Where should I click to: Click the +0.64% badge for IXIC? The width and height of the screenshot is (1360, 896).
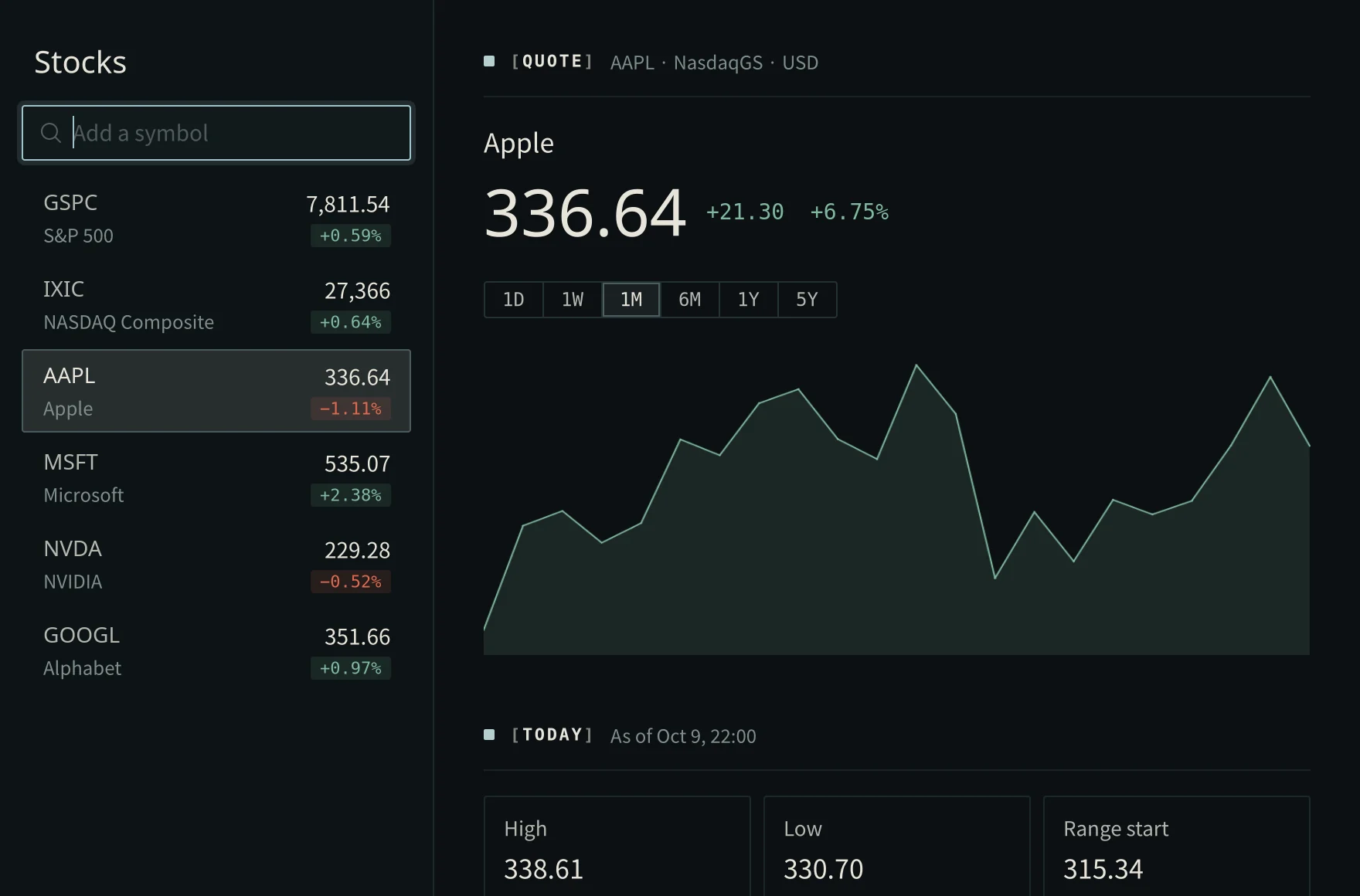pyautogui.click(x=351, y=322)
